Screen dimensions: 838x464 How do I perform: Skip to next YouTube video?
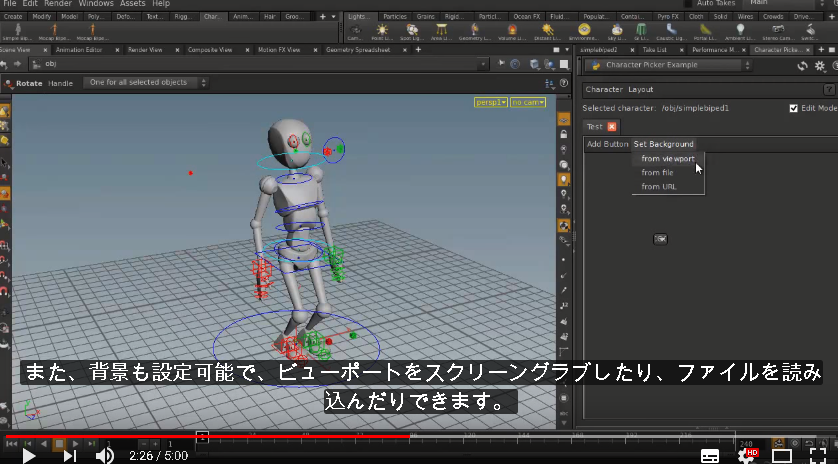(x=69, y=456)
